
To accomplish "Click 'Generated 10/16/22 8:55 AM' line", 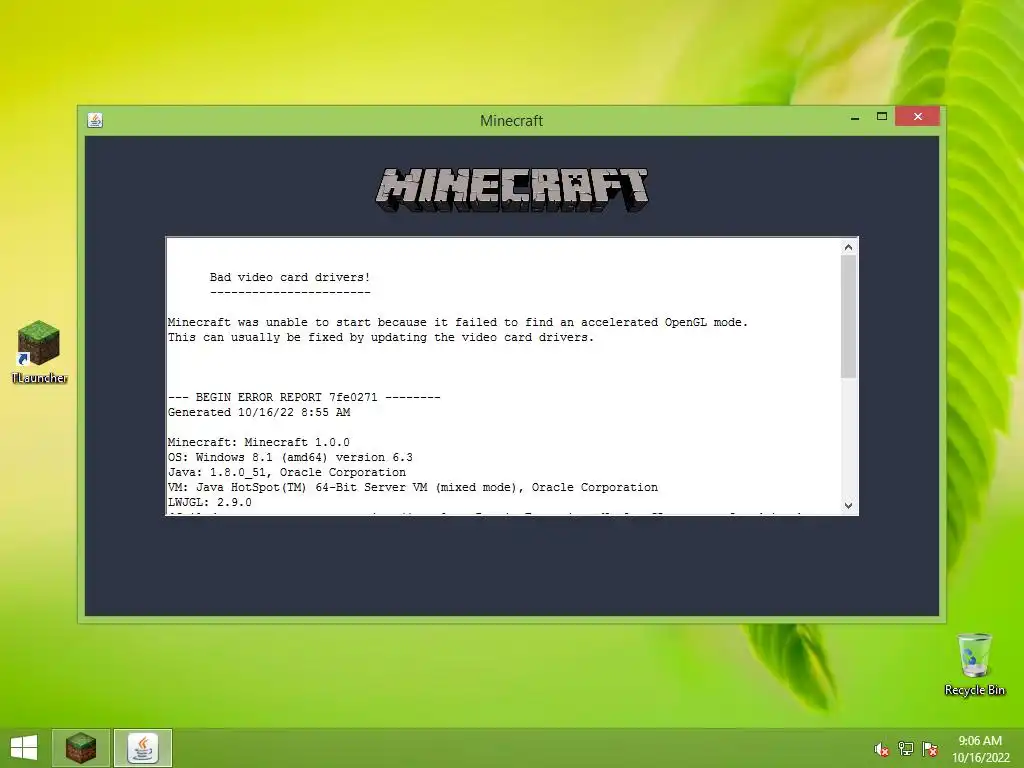I will [259, 412].
